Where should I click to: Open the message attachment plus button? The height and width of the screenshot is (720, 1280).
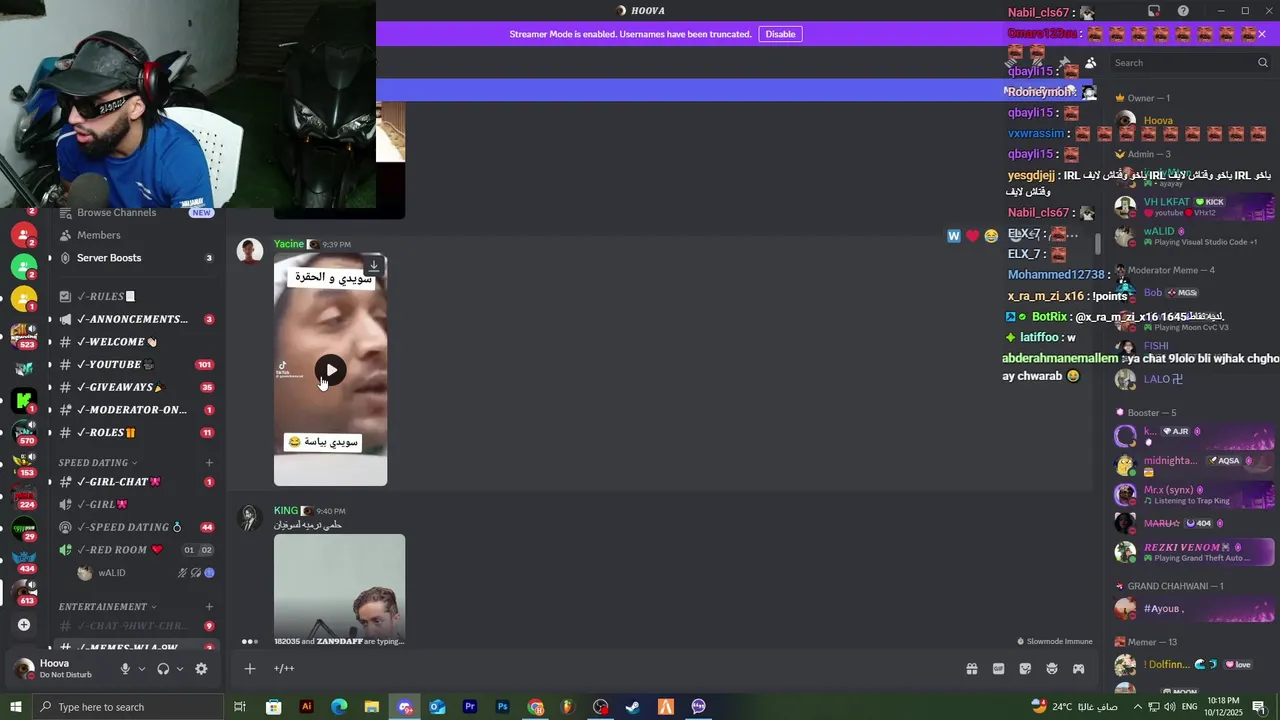click(x=250, y=669)
